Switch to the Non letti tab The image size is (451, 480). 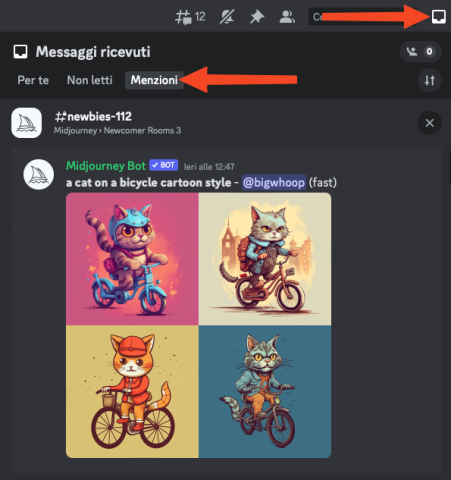(x=90, y=80)
